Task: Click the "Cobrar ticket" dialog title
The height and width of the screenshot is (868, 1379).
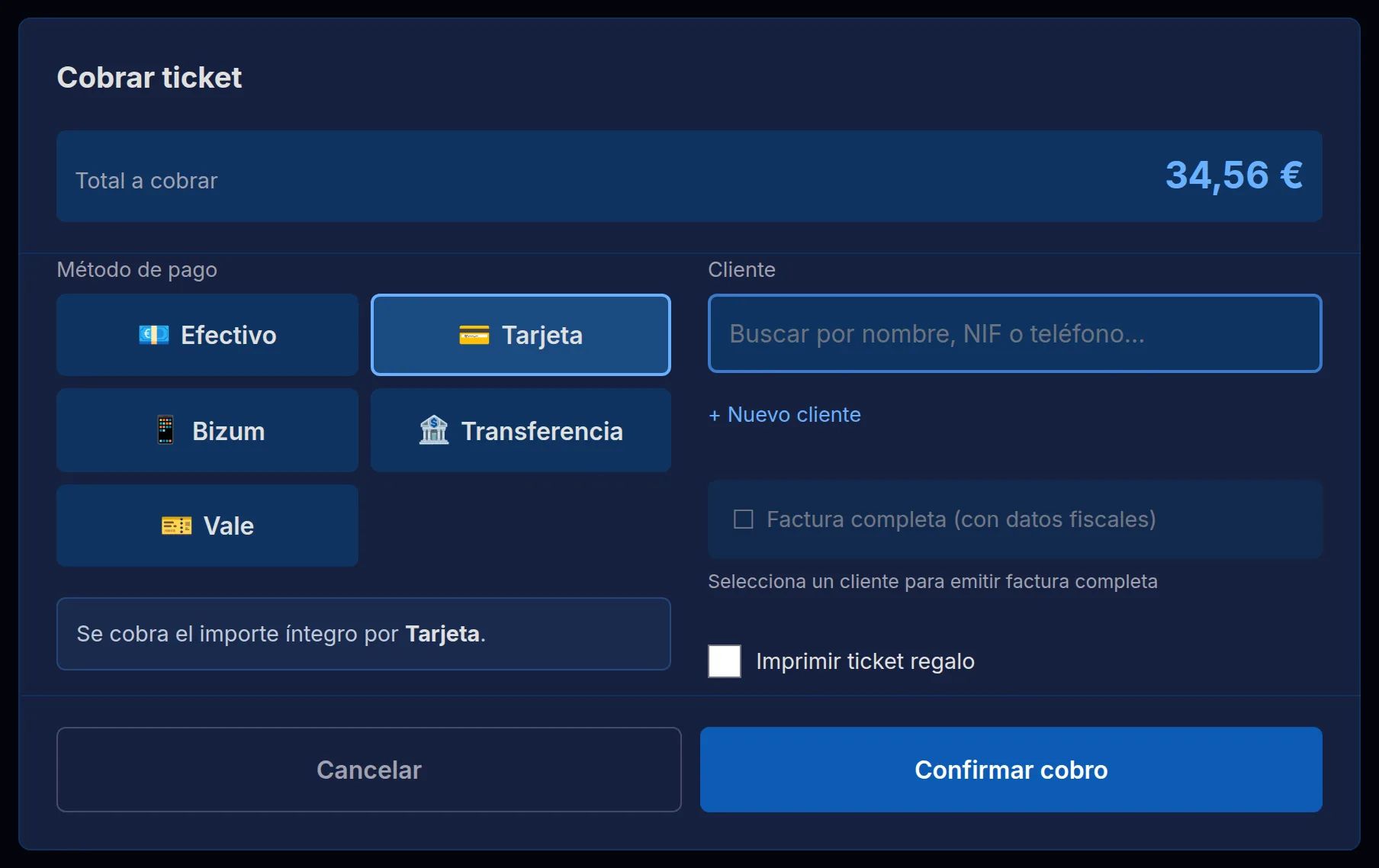Action: click(x=149, y=78)
